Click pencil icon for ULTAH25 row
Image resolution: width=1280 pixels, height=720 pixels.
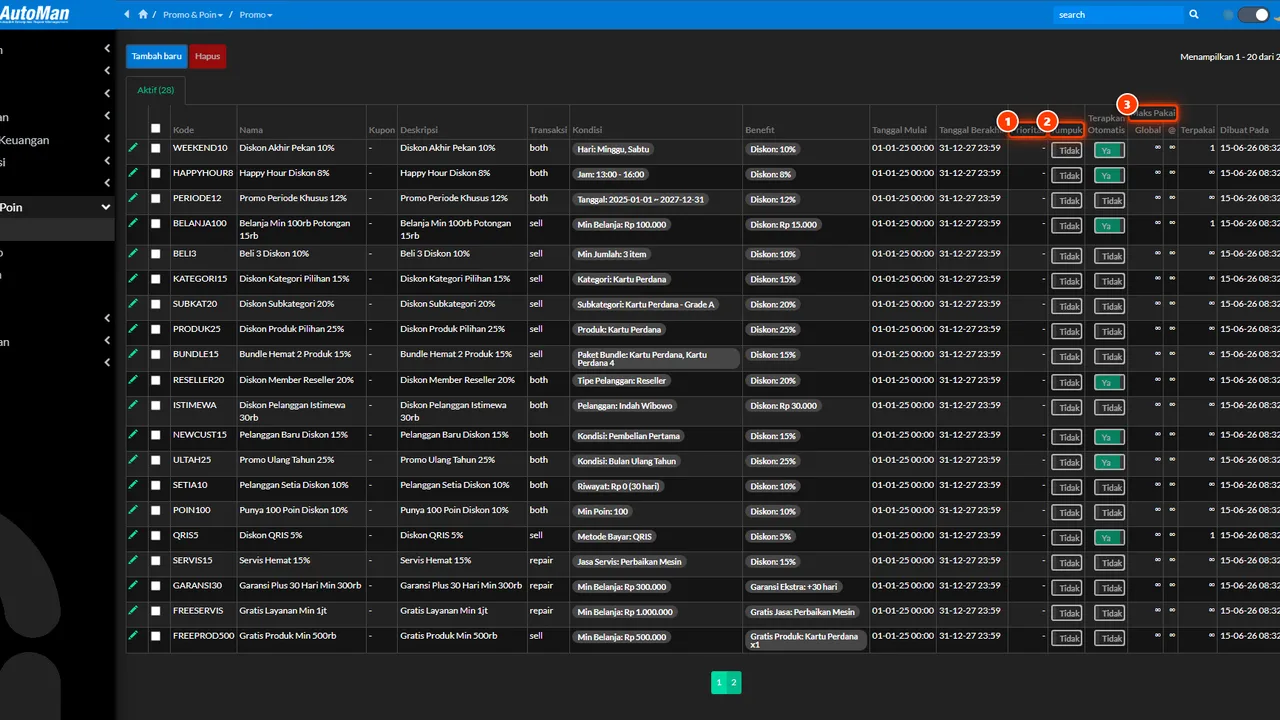pyautogui.click(x=133, y=459)
